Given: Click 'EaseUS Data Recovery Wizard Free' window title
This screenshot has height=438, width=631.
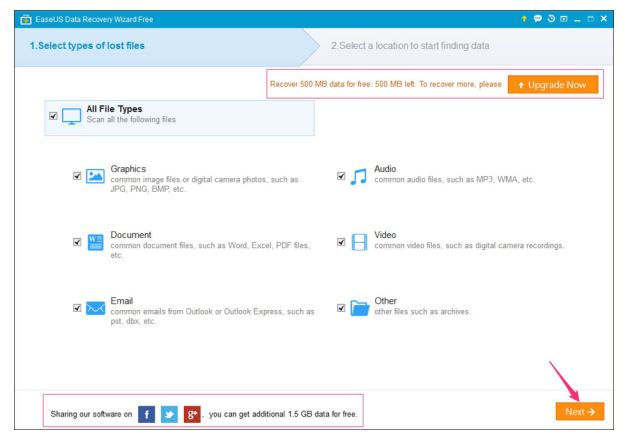Looking at the screenshot, I should 94,19.
